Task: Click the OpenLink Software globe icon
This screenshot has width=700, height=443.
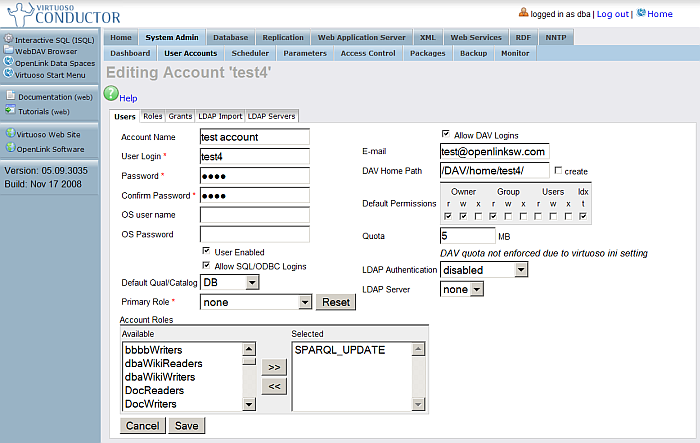Action: pos(11,147)
